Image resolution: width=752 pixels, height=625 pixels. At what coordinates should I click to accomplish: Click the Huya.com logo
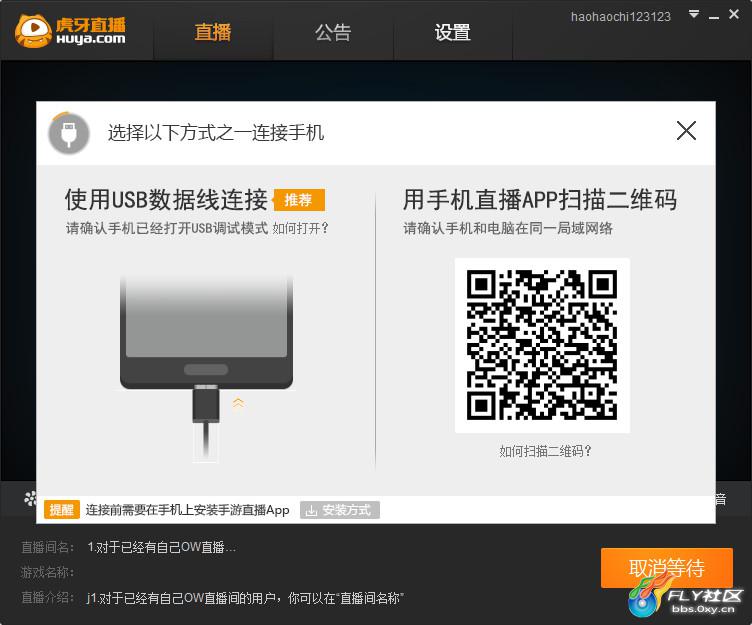coord(70,31)
